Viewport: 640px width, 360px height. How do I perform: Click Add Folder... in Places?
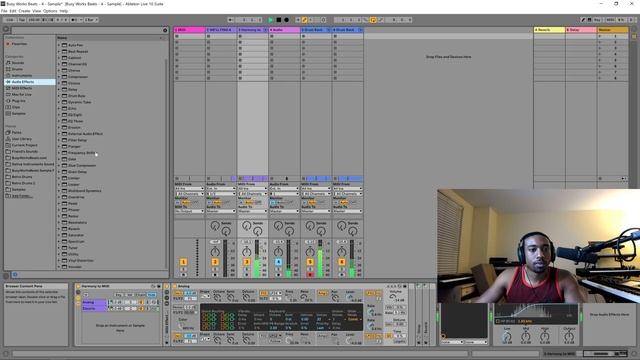point(21,196)
